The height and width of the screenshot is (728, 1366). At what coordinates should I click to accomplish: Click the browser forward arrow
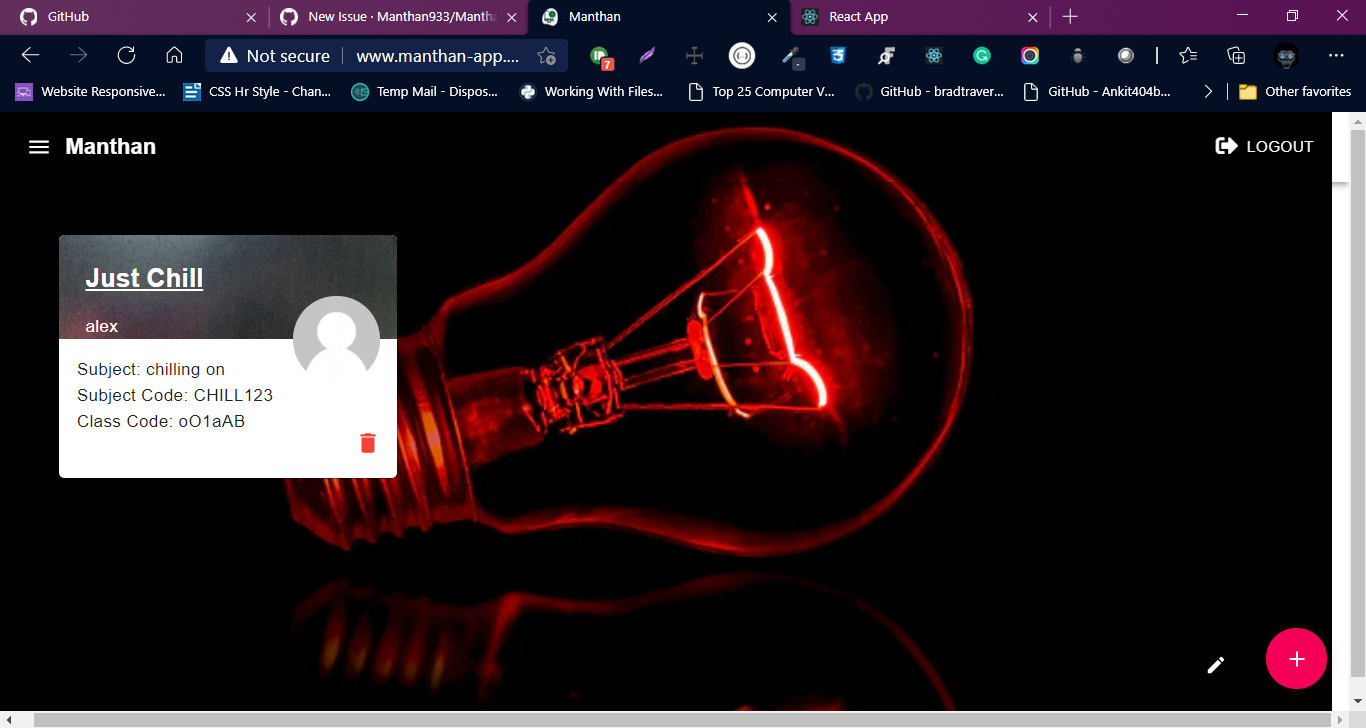[x=79, y=56]
